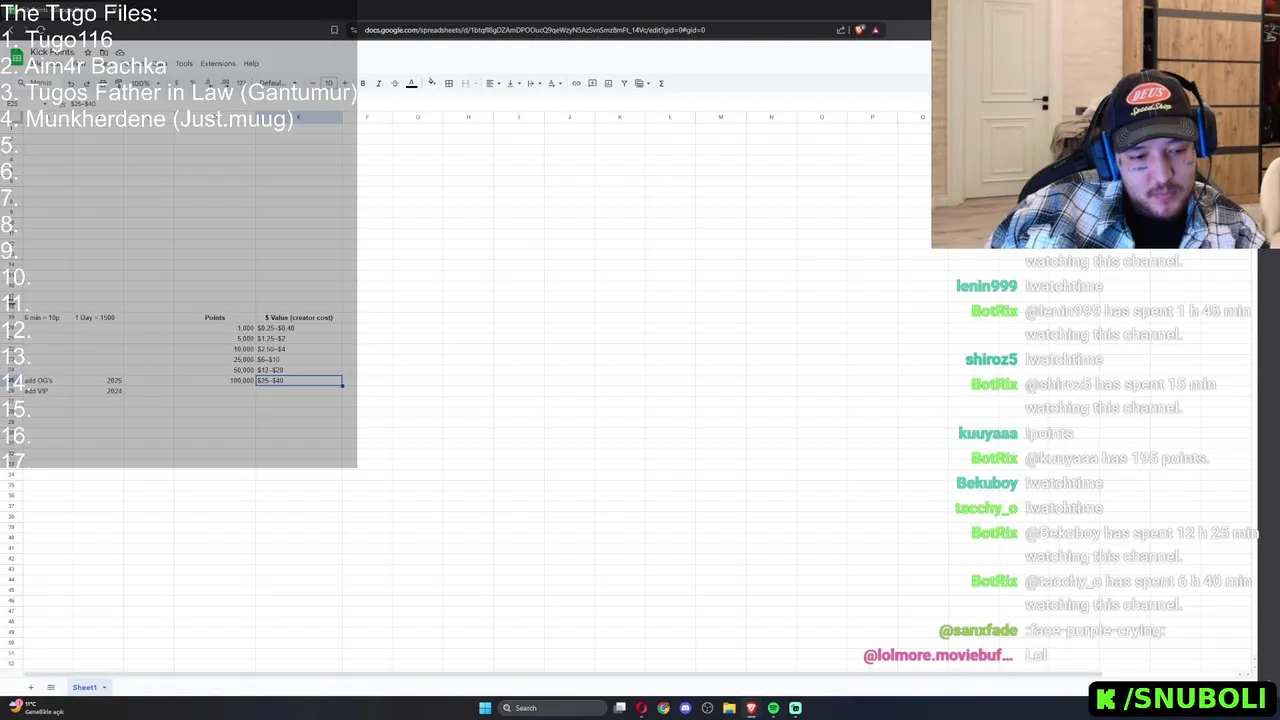
Task: Click the browser bookmark icon
Action: (x=334, y=30)
